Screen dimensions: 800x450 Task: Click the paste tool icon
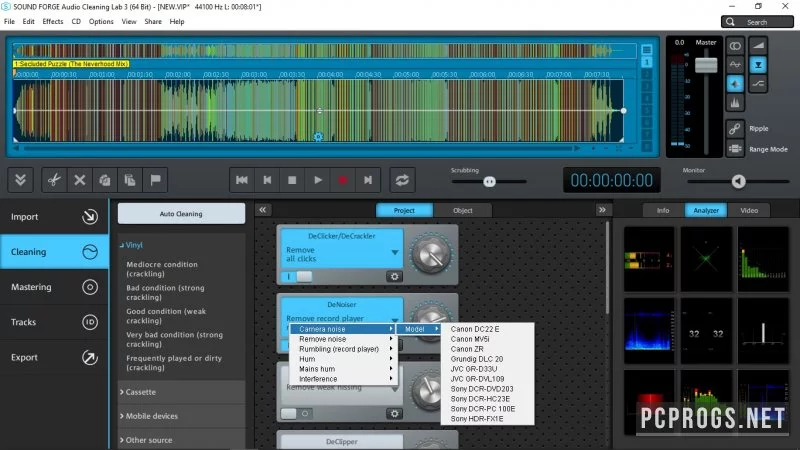point(130,180)
